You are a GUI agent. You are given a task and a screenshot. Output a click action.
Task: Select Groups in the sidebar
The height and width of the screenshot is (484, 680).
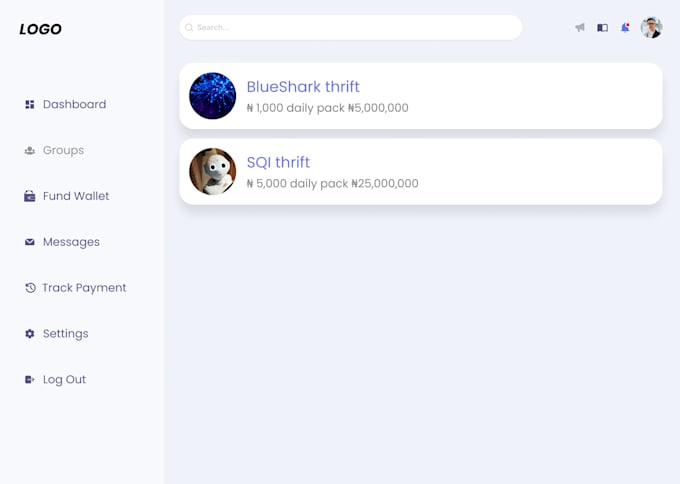click(63, 150)
